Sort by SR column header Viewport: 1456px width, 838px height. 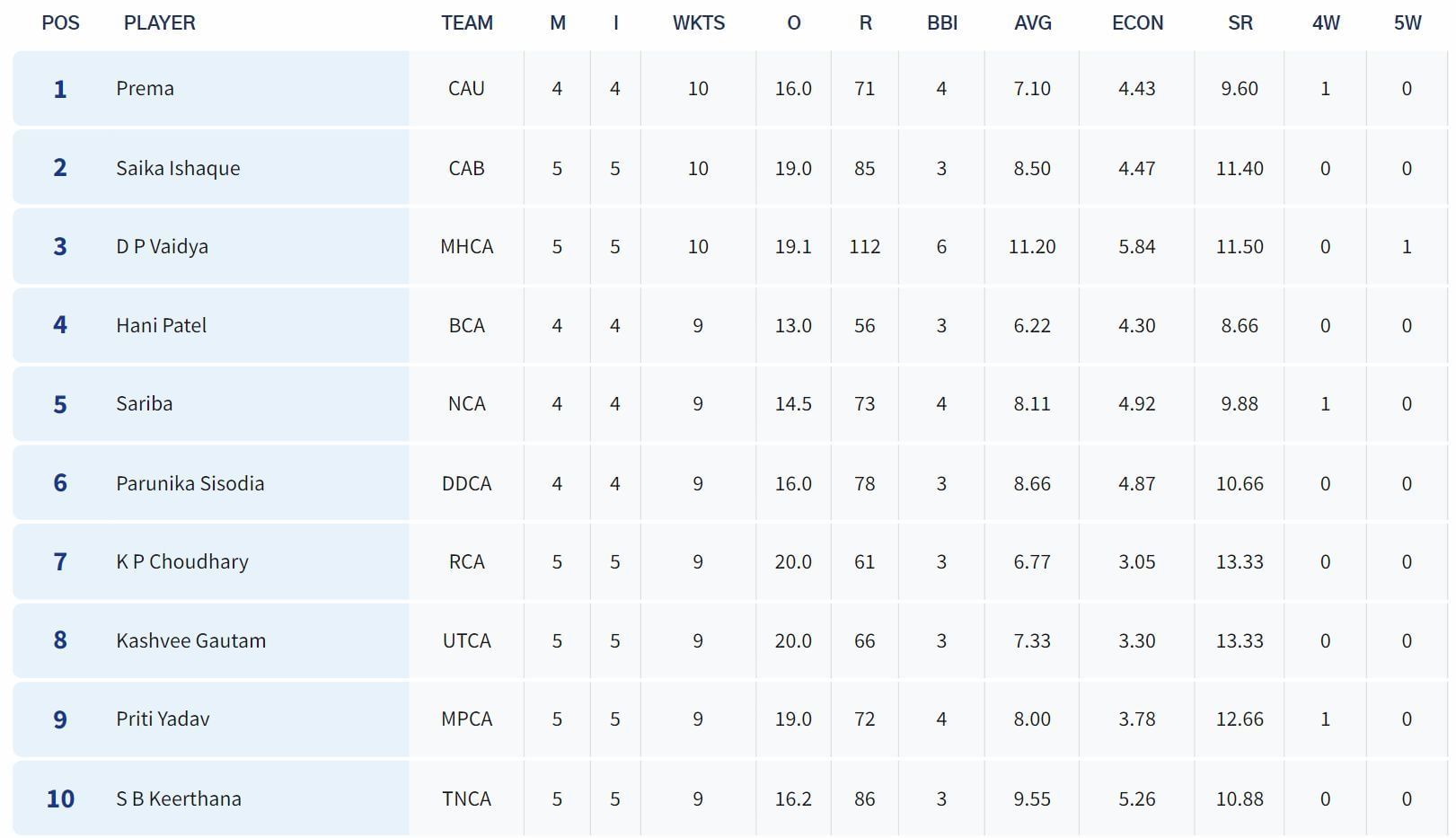click(1240, 23)
